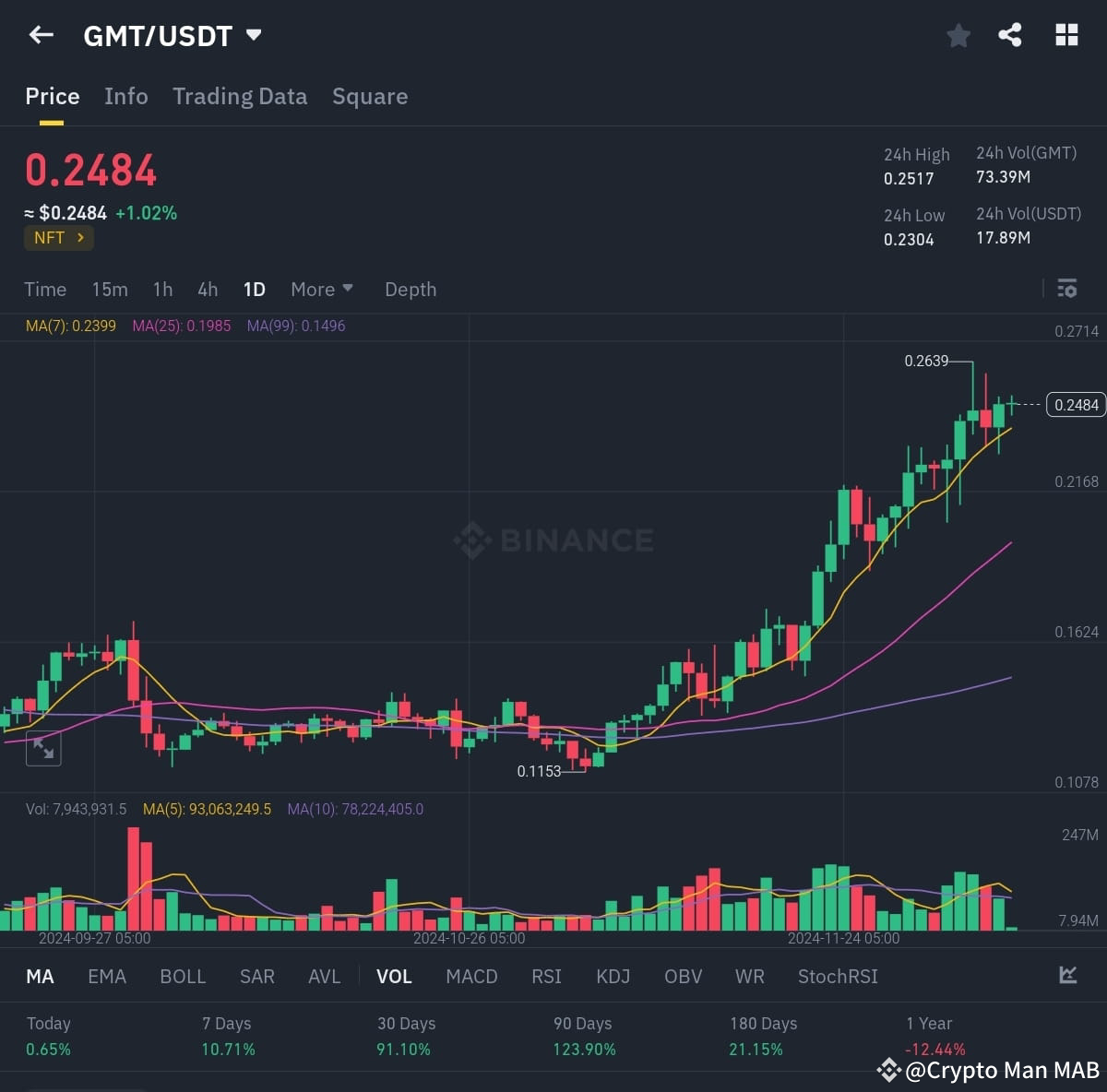The width and height of the screenshot is (1107, 1092).
Task: Select the 4h timeframe
Action: point(207,289)
